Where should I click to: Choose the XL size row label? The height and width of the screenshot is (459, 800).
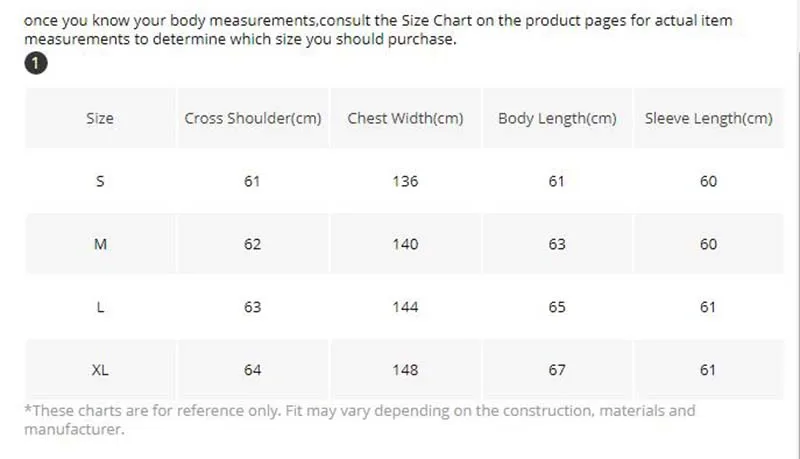100,370
